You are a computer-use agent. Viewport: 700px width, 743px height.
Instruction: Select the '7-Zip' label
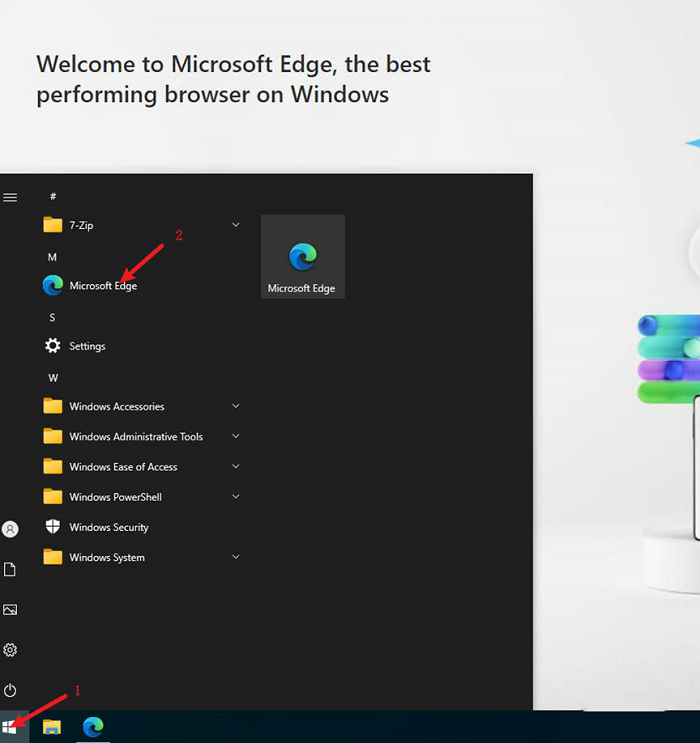(x=82, y=226)
